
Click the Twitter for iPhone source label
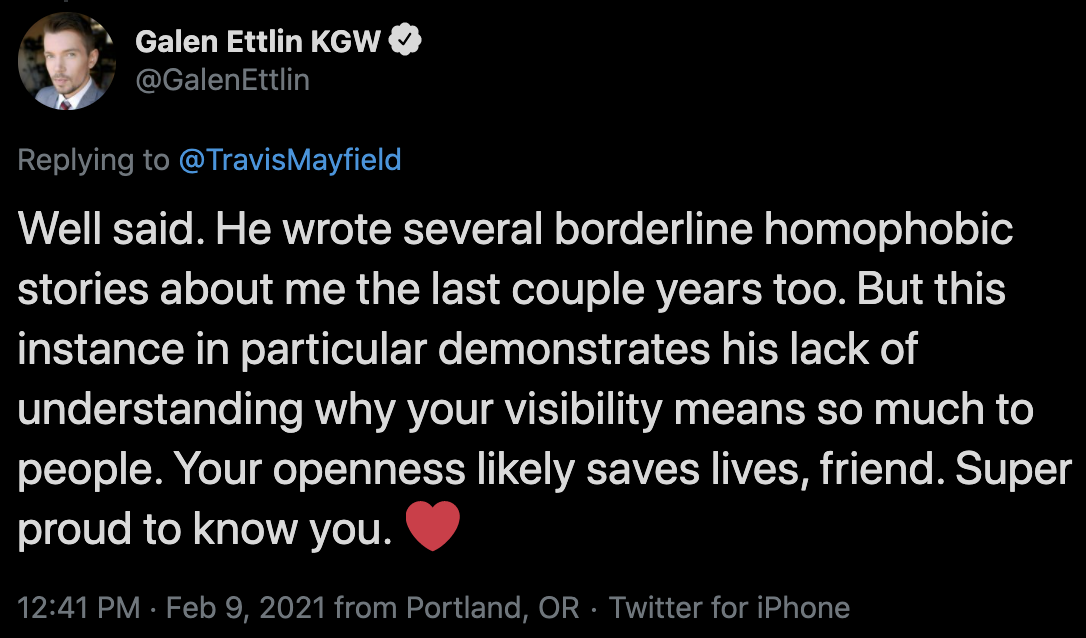point(729,608)
